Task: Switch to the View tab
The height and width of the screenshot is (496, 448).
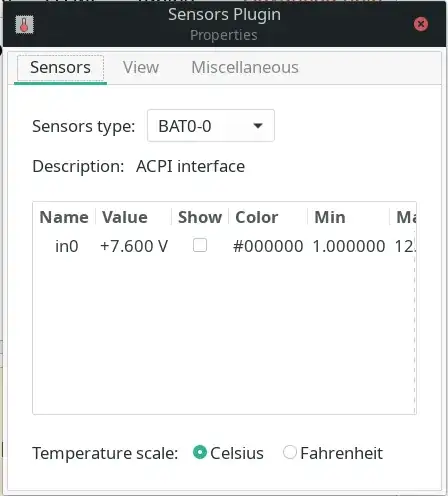Action: pos(141,68)
